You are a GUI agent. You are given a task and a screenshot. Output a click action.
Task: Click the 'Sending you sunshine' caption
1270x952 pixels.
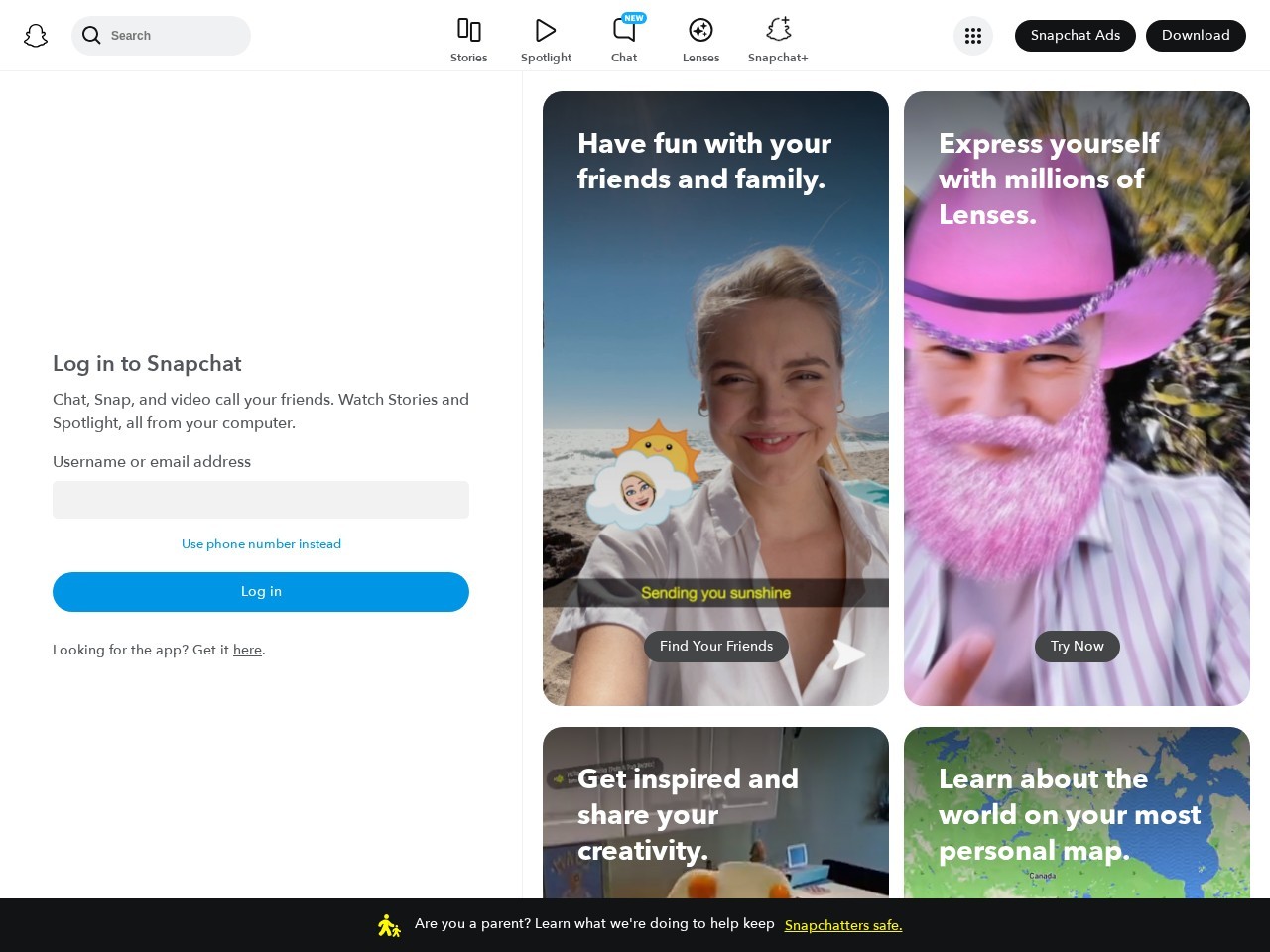pos(715,593)
